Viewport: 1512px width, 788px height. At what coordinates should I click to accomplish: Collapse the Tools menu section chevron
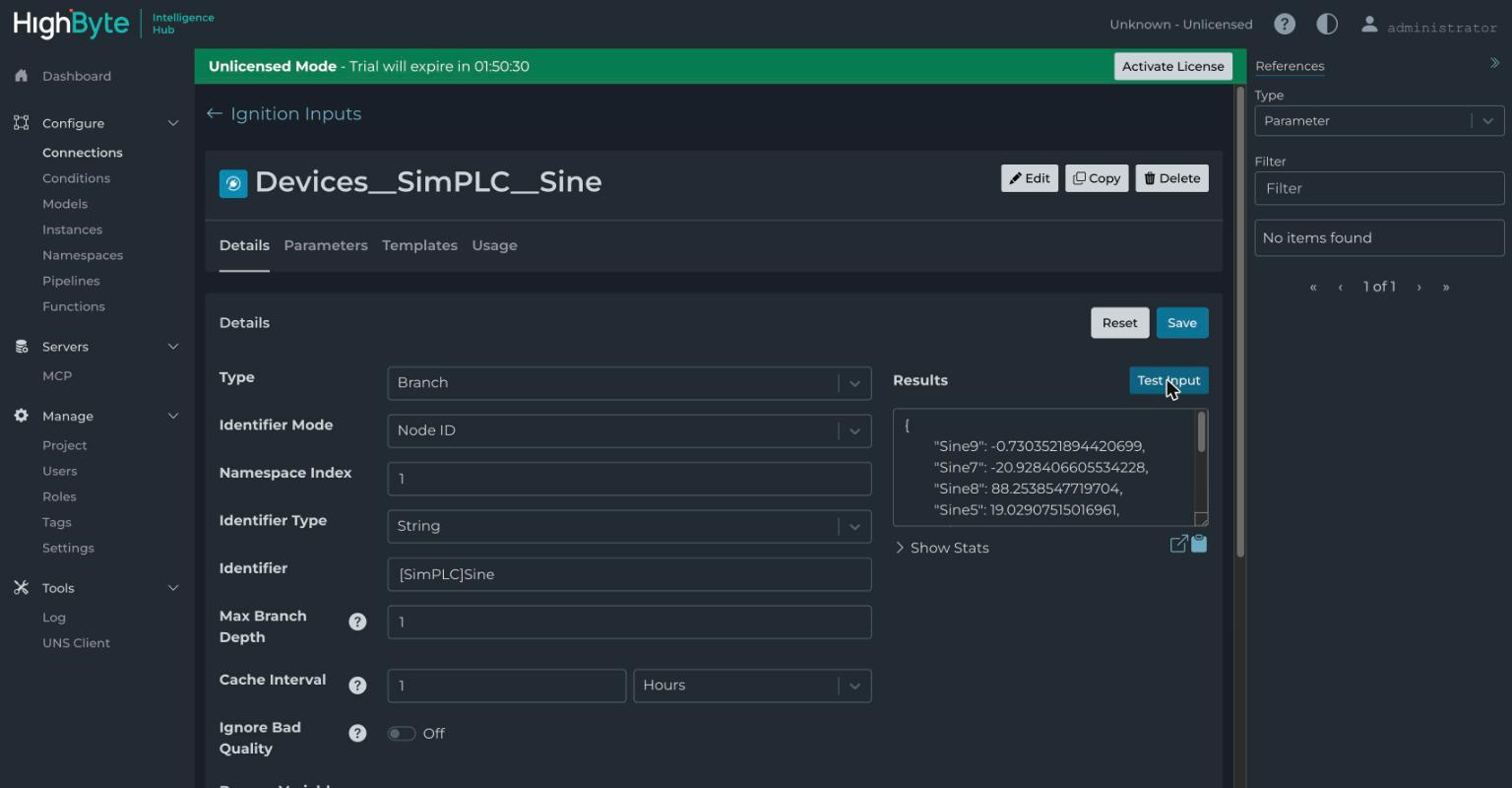click(173, 588)
